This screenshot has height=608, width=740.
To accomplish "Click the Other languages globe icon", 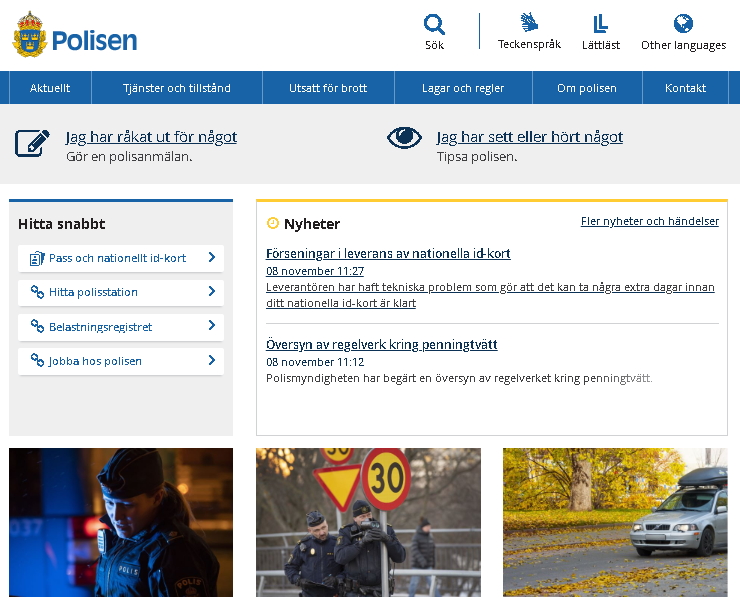I will [x=683, y=24].
